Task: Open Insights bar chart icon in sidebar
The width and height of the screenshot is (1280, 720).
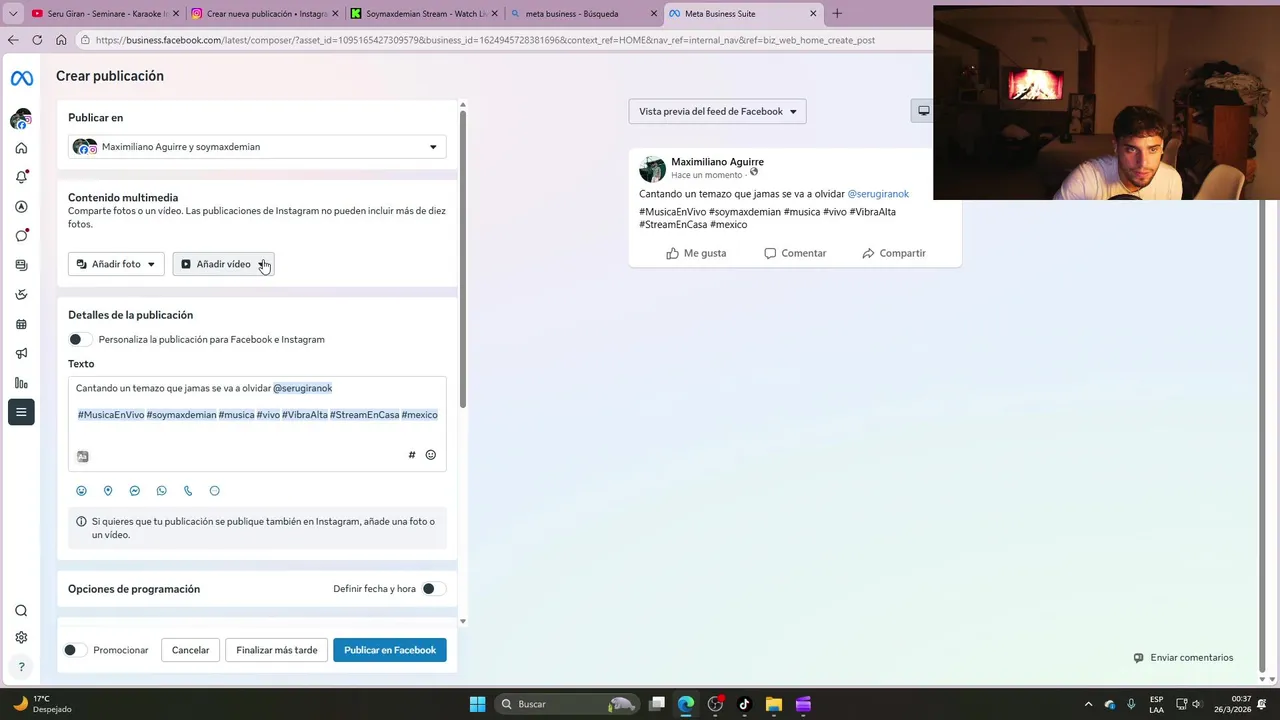Action: [21, 383]
